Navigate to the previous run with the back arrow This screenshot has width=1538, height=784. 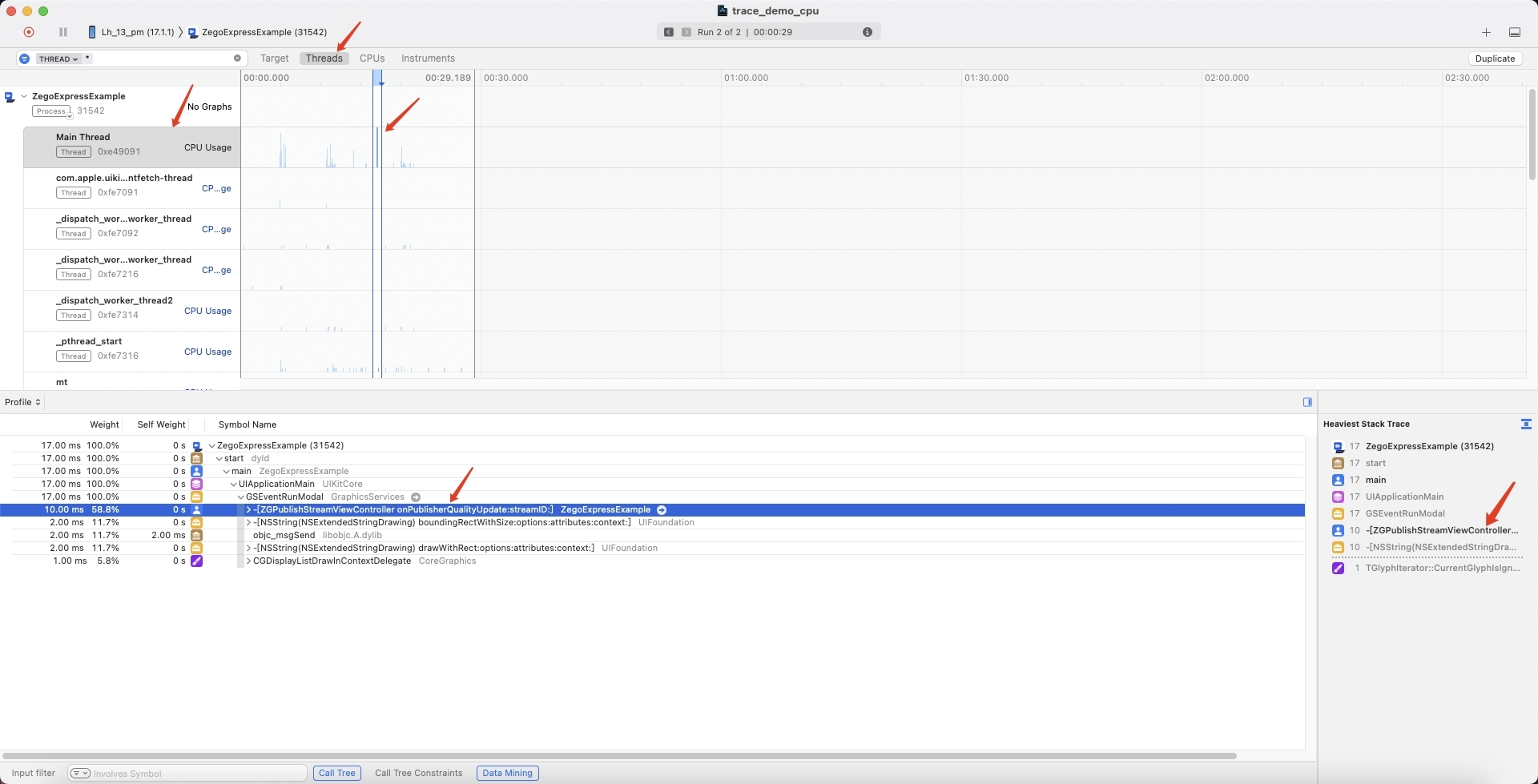[x=670, y=32]
